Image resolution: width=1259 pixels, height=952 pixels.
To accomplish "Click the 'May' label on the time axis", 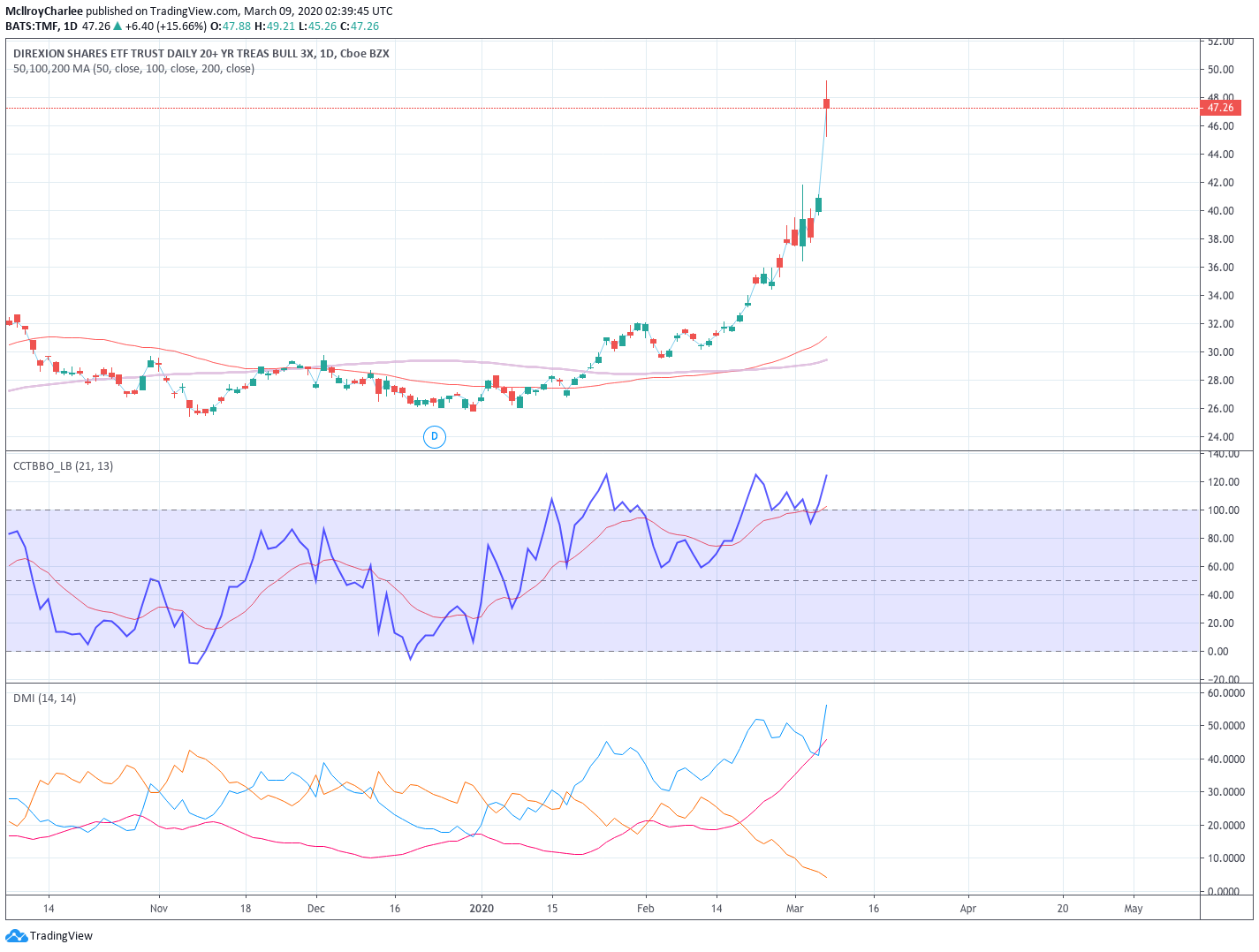I will [1134, 908].
